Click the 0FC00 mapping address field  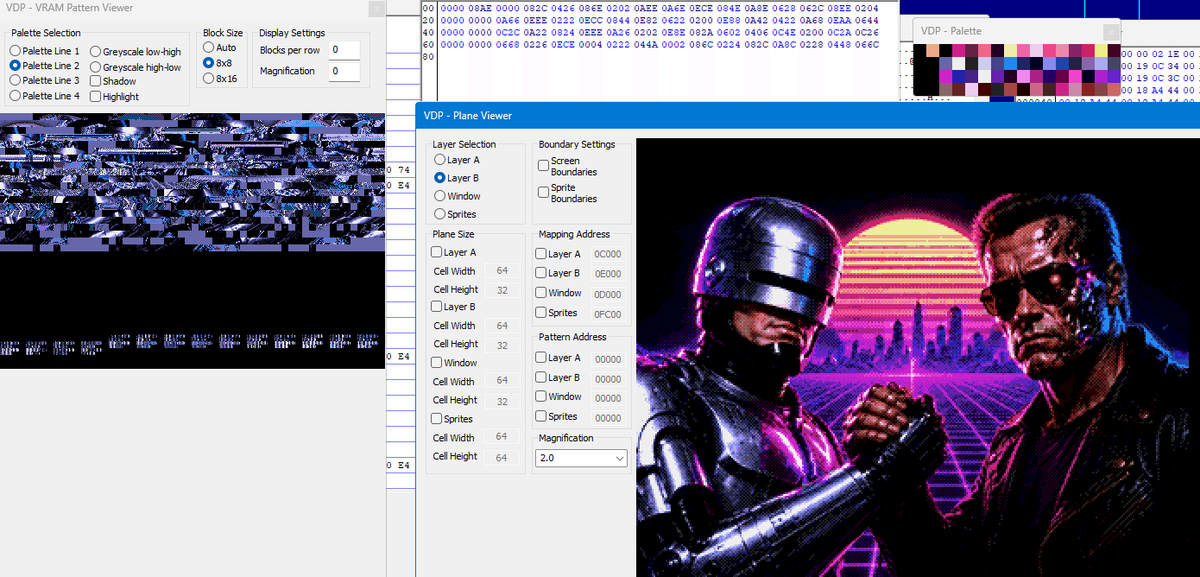pos(607,314)
